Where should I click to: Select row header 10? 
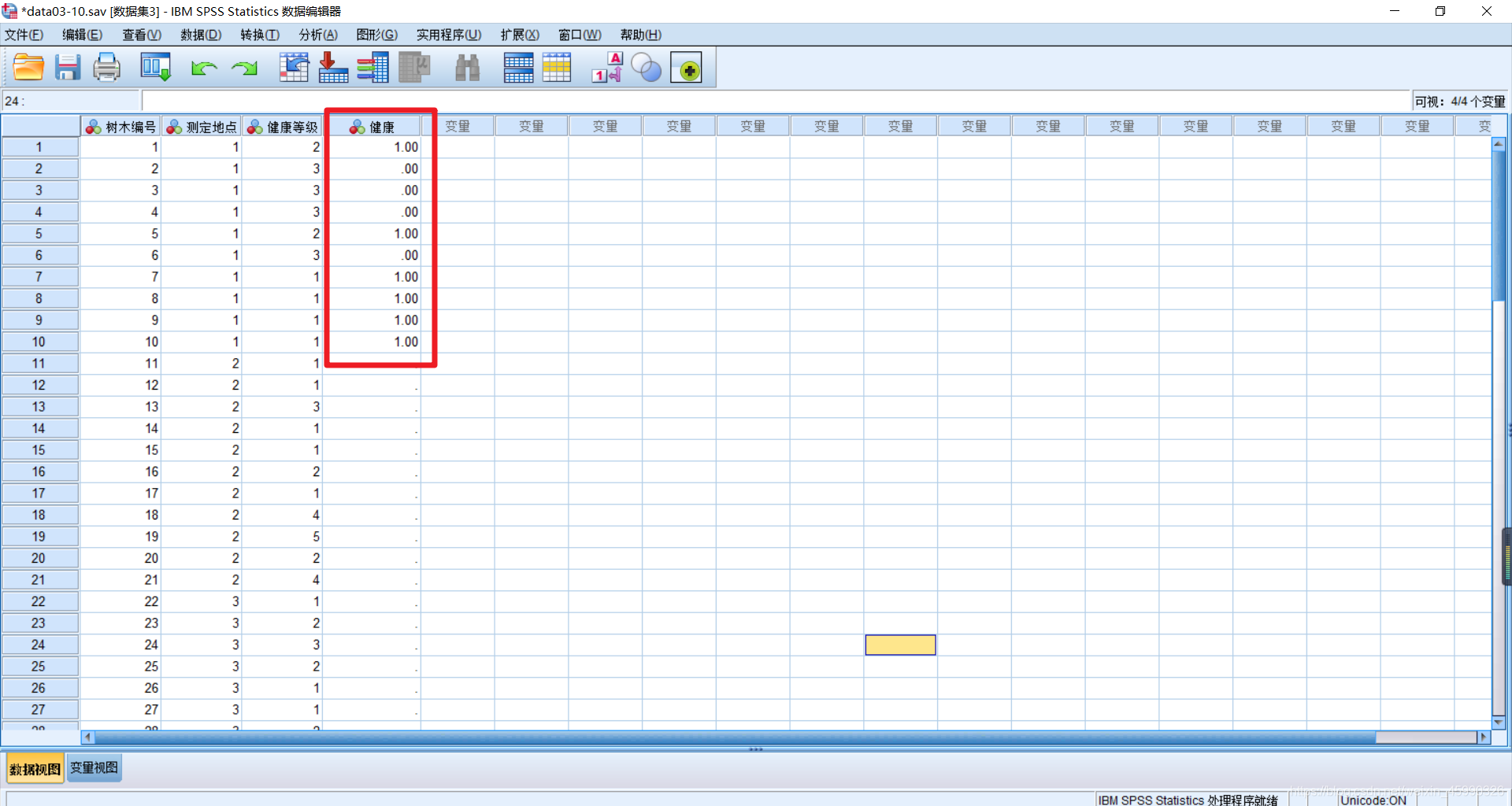pyautogui.click(x=39, y=342)
